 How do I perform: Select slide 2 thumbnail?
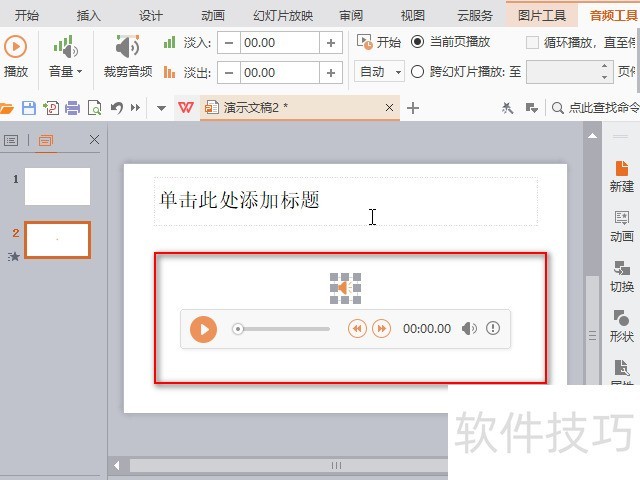(x=57, y=240)
